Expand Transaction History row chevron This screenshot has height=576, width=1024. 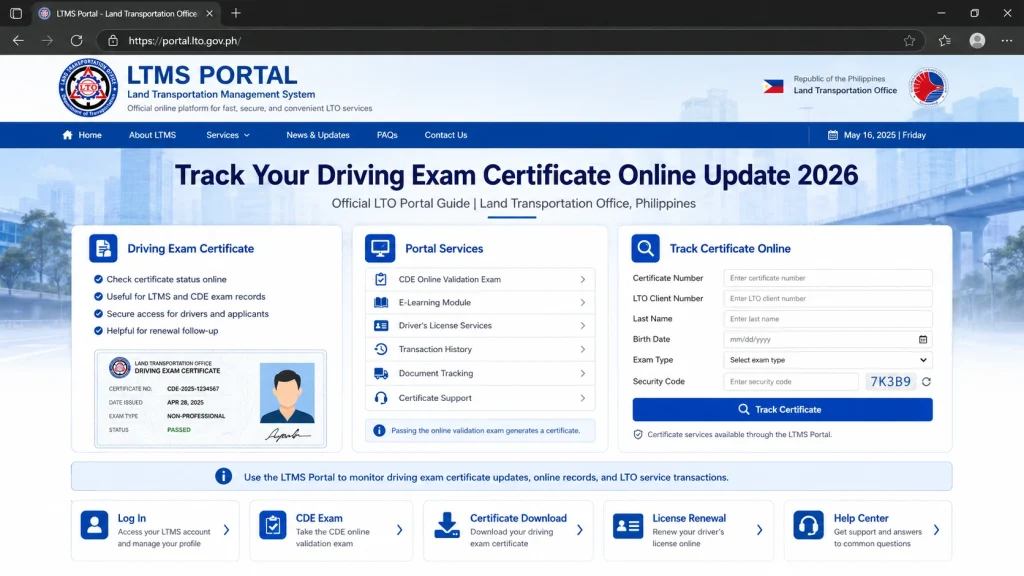point(583,349)
